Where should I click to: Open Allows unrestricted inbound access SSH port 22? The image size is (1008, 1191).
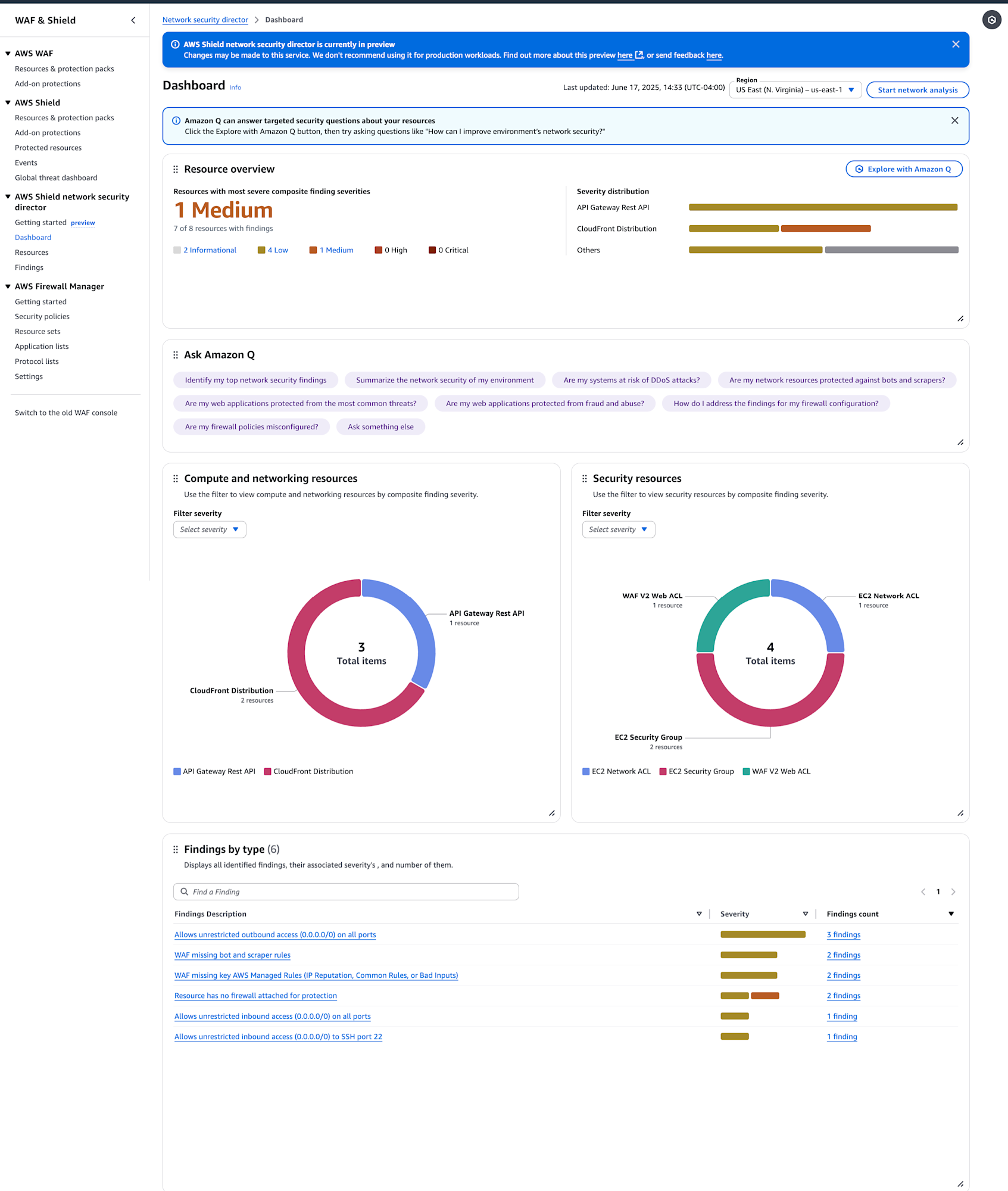pos(278,1037)
